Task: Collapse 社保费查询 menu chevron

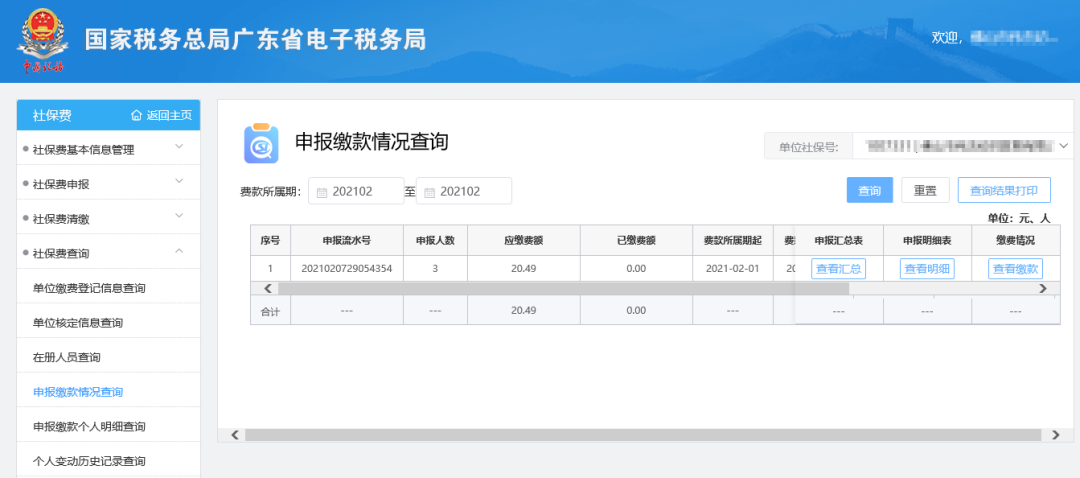Action: [x=179, y=251]
